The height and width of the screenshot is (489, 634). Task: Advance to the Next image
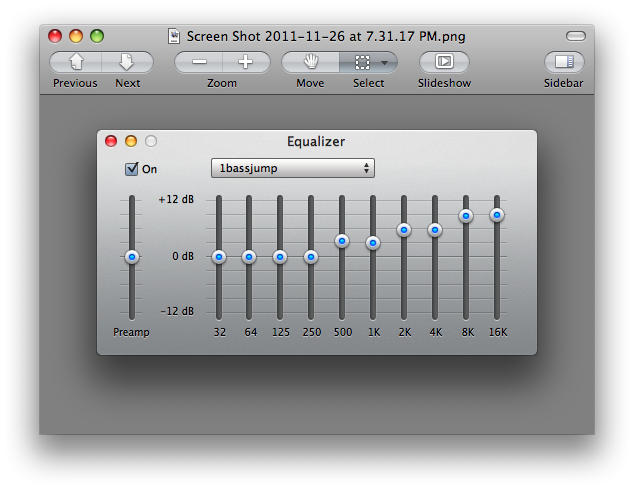127,62
